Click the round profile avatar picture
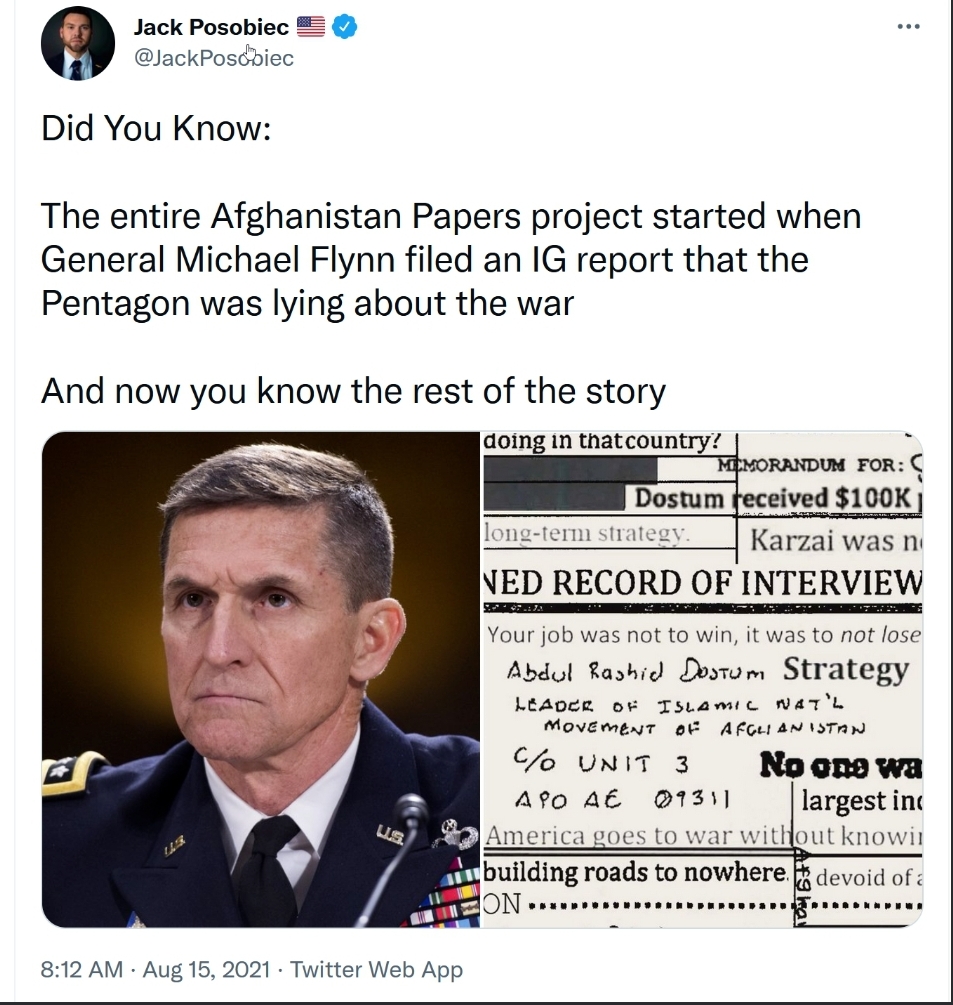The height and width of the screenshot is (1005, 953). click(77, 43)
